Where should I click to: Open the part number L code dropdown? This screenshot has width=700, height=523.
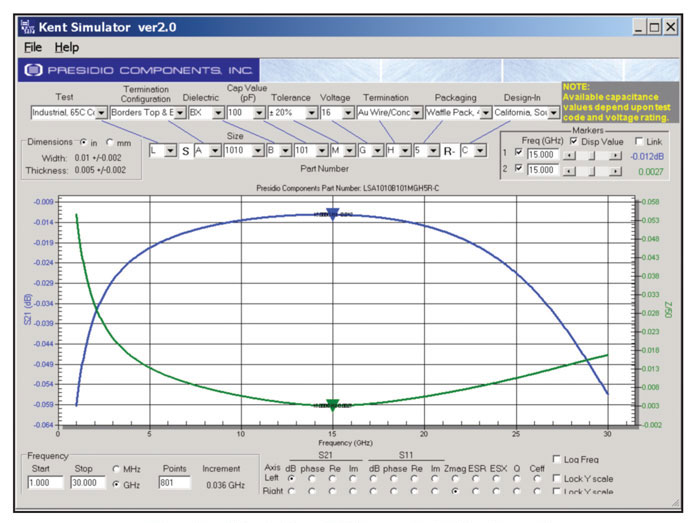tap(170, 151)
